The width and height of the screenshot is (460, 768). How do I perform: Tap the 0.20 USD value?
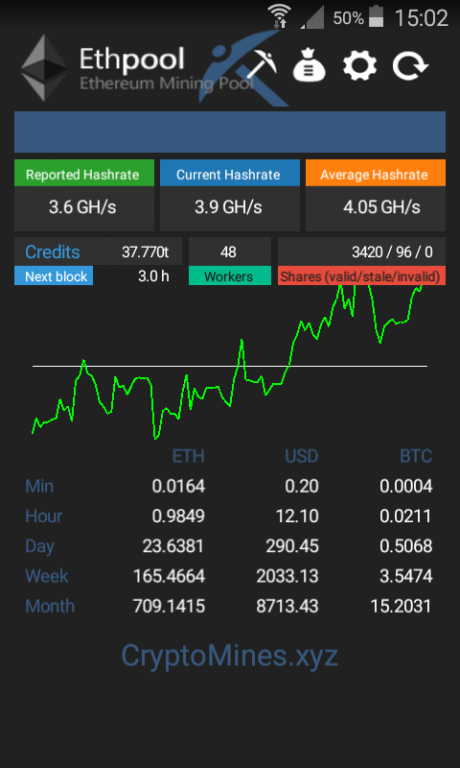coord(302,486)
